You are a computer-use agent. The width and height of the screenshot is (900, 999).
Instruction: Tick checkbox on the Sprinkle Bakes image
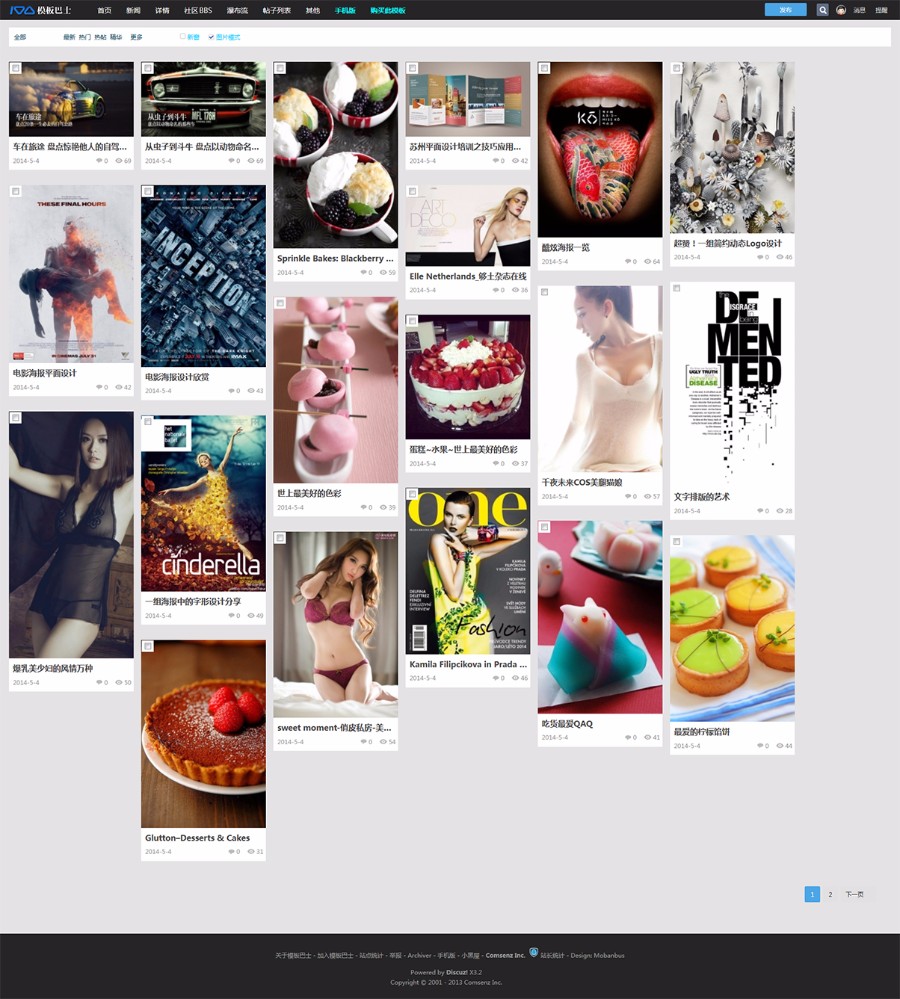(280, 68)
